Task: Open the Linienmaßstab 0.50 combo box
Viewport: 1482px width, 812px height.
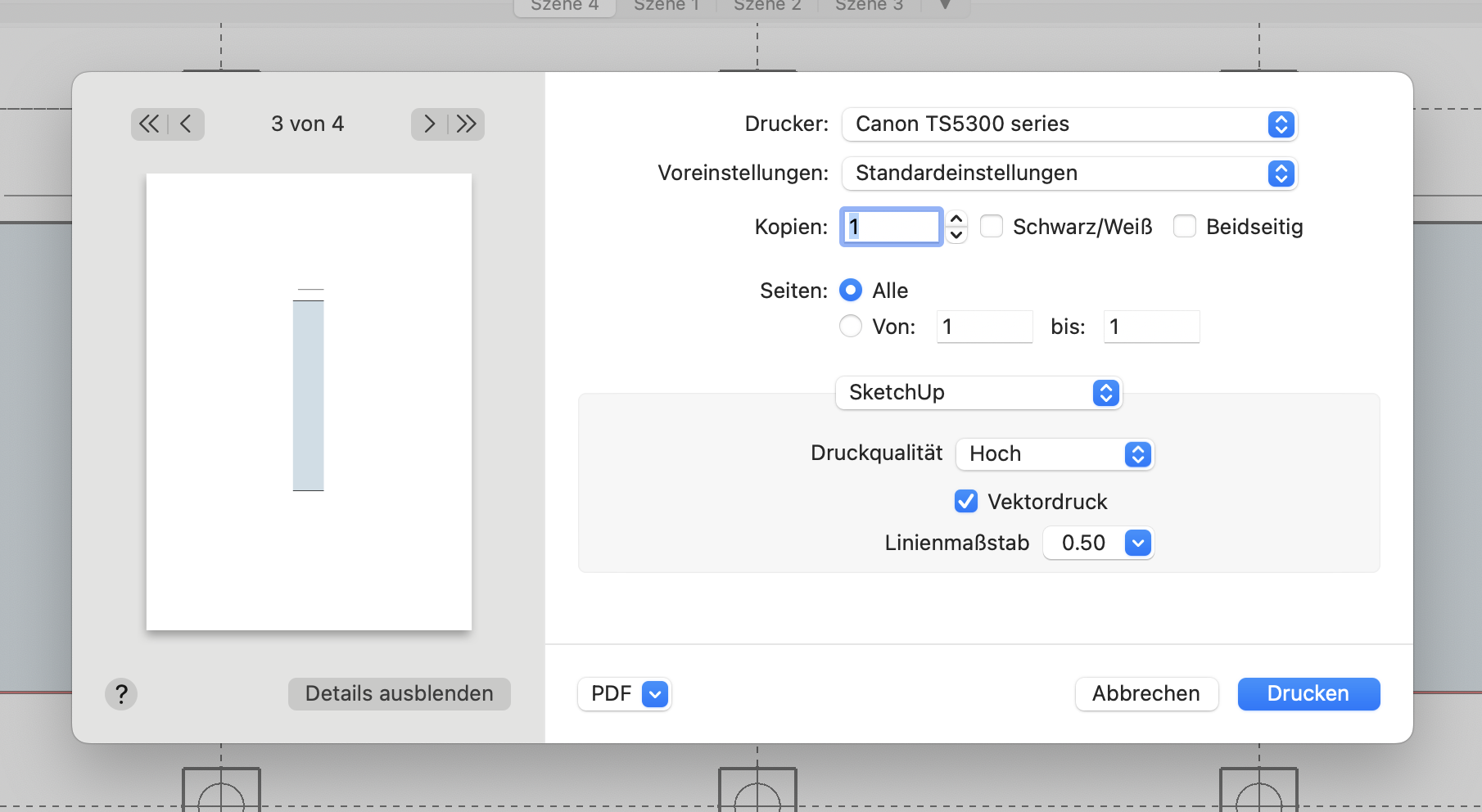Action: [1137, 543]
